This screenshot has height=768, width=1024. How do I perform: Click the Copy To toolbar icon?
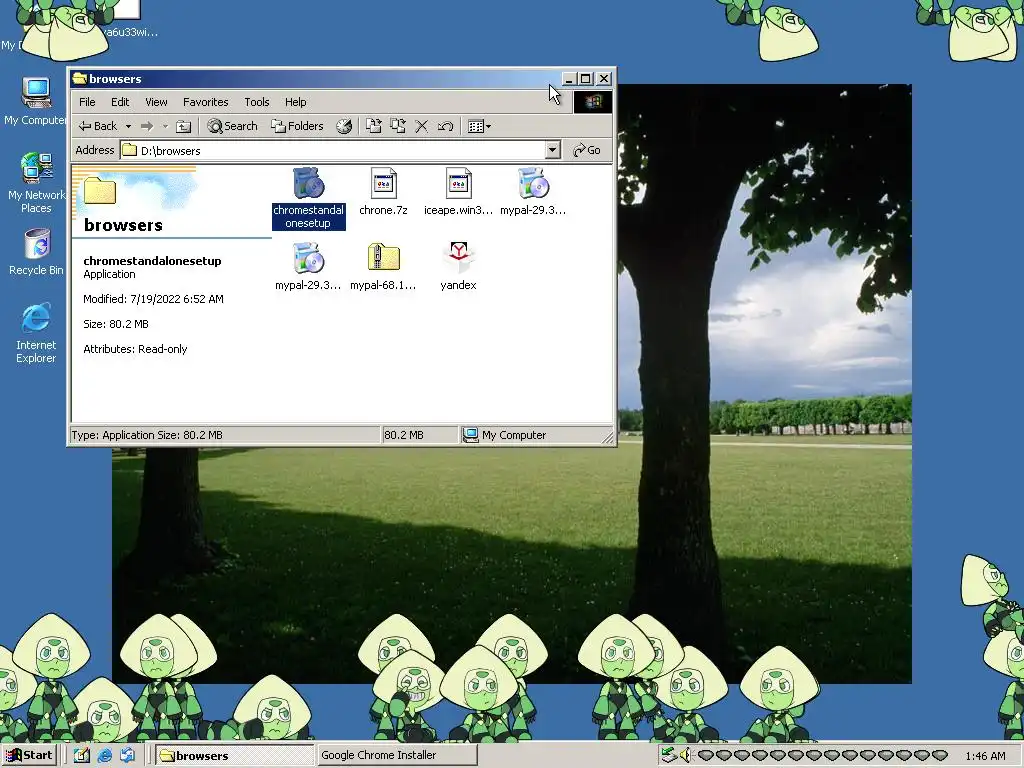click(x=398, y=126)
